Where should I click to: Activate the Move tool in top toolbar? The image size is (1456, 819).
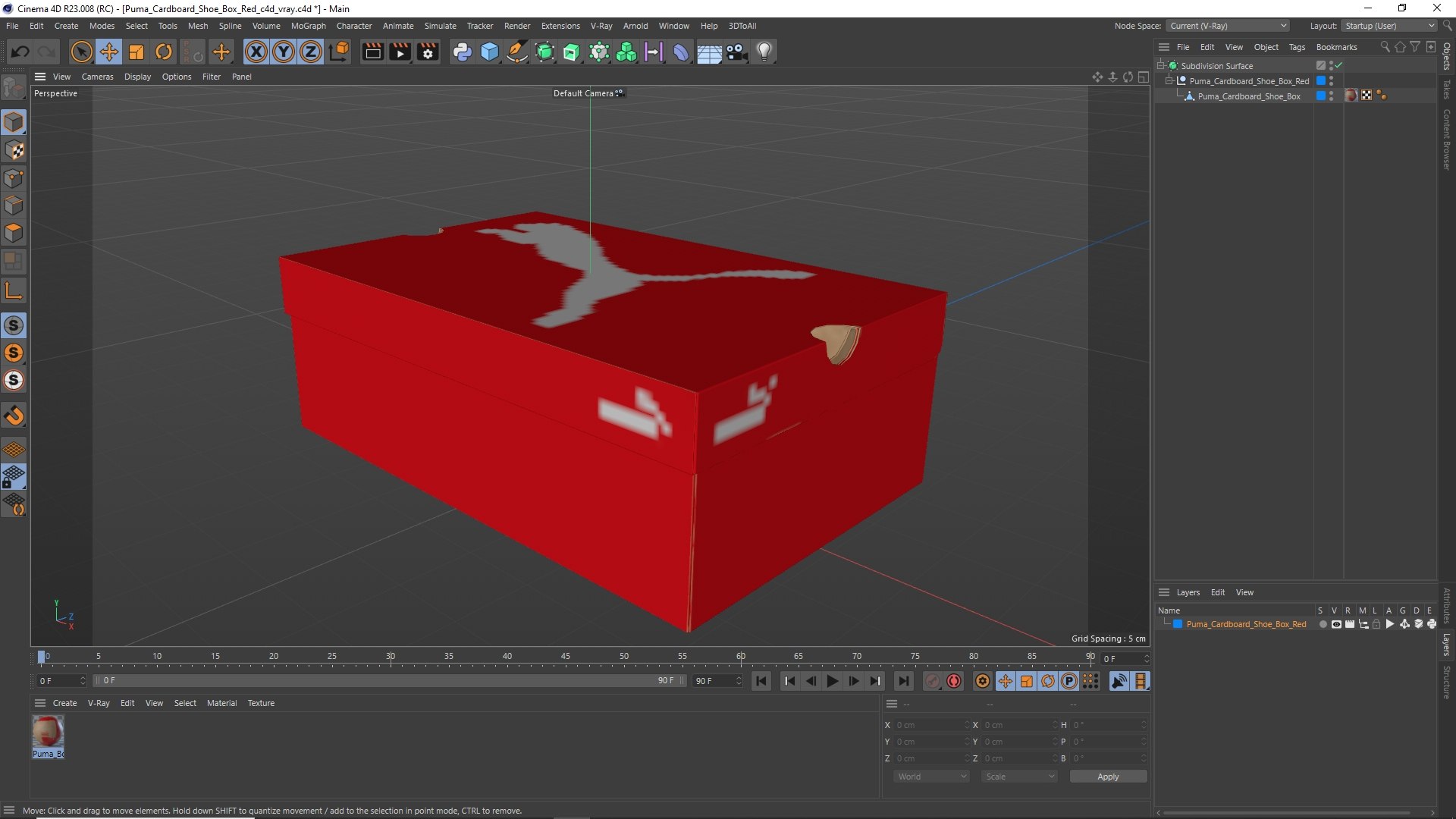[109, 52]
